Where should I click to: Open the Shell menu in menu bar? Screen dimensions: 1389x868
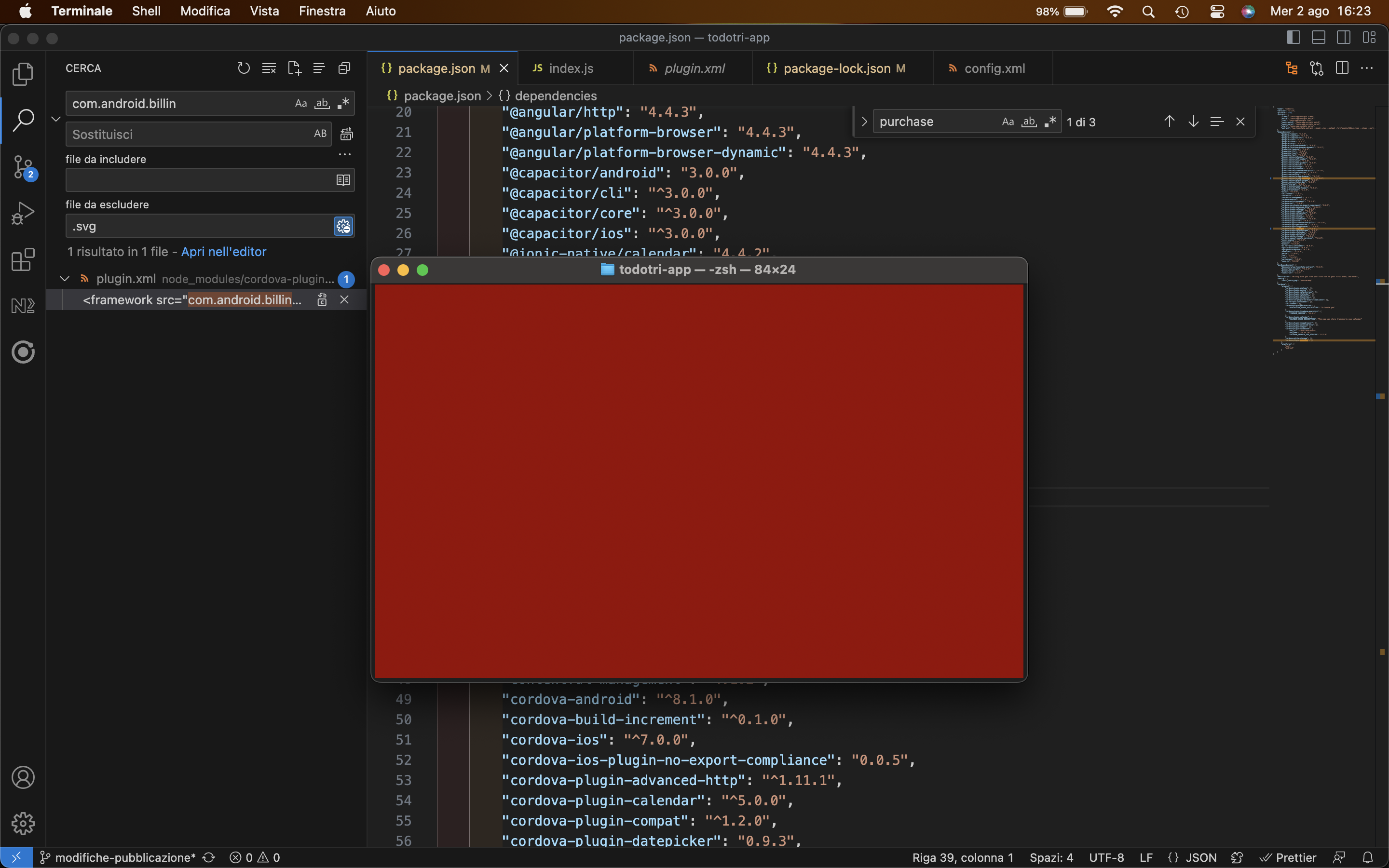point(146,11)
